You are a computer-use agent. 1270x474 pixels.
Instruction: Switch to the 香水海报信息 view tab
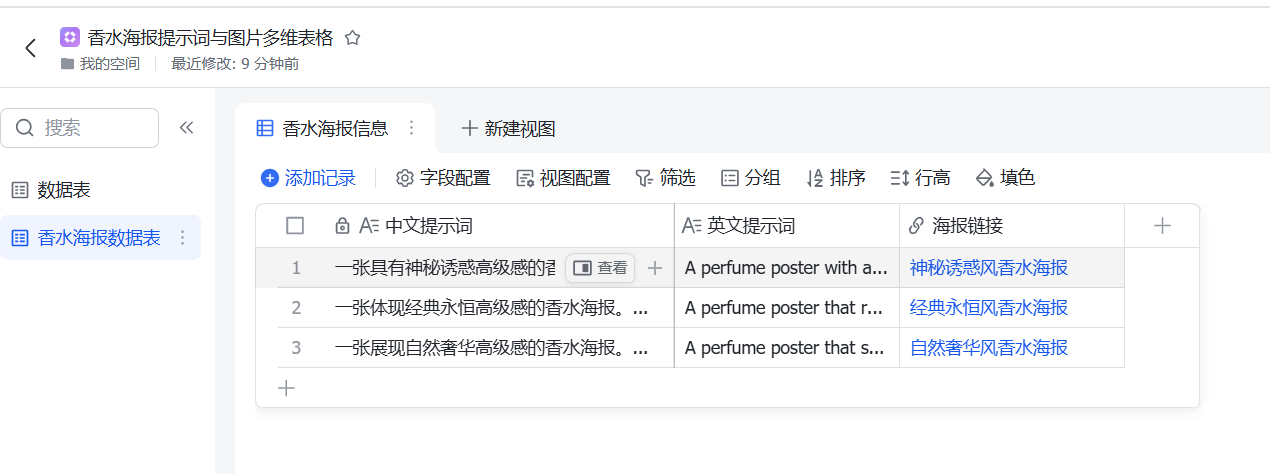[334, 128]
